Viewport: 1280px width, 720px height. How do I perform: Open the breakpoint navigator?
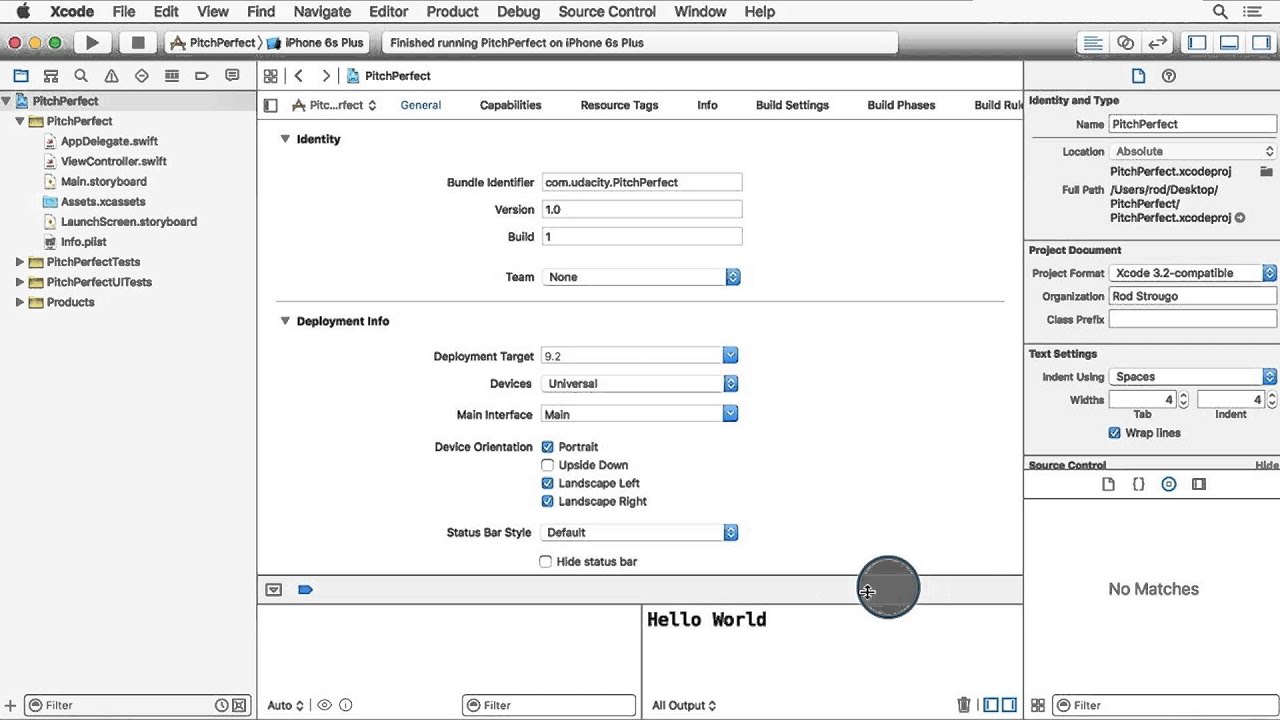coord(202,76)
